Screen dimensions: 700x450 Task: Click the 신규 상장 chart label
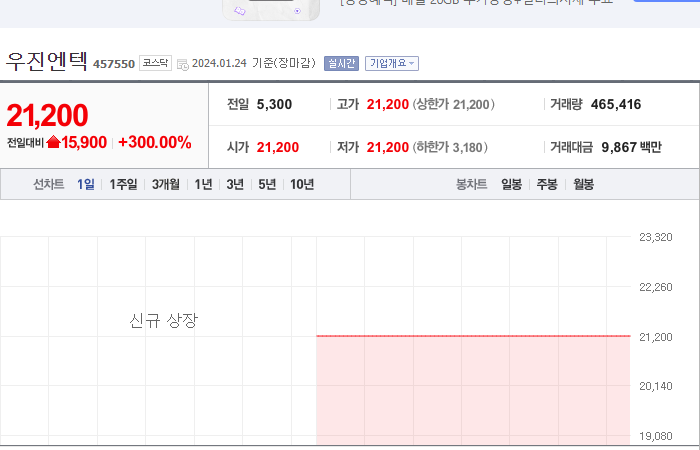pyautogui.click(x=163, y=320)
